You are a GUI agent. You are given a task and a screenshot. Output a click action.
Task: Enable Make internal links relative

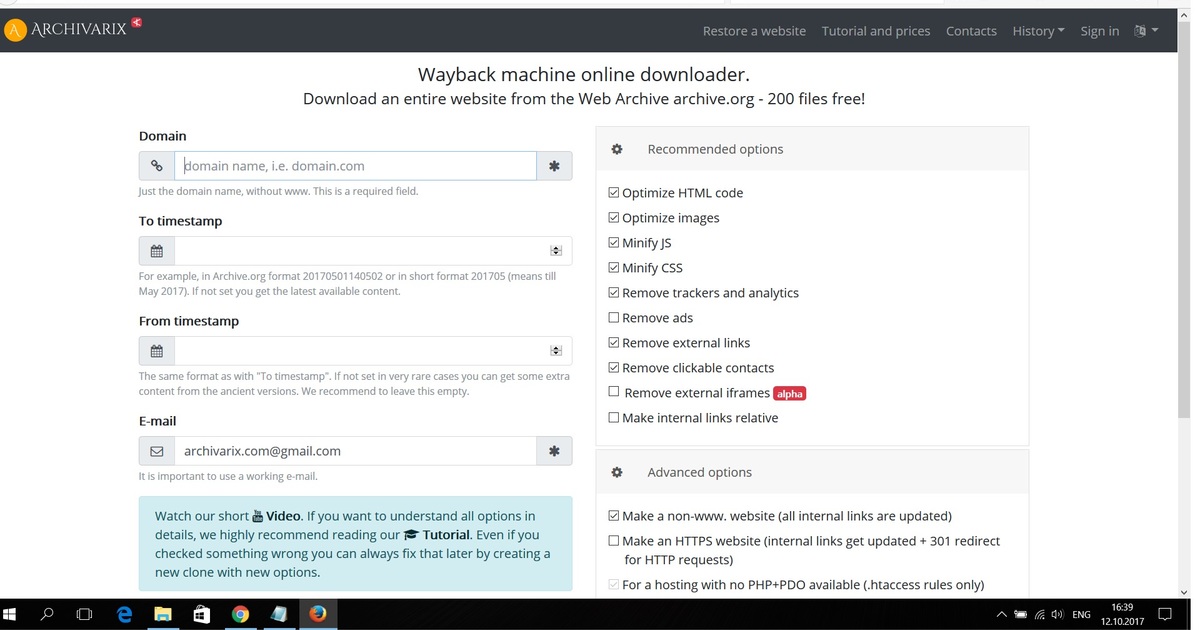(x=614, y=418)
